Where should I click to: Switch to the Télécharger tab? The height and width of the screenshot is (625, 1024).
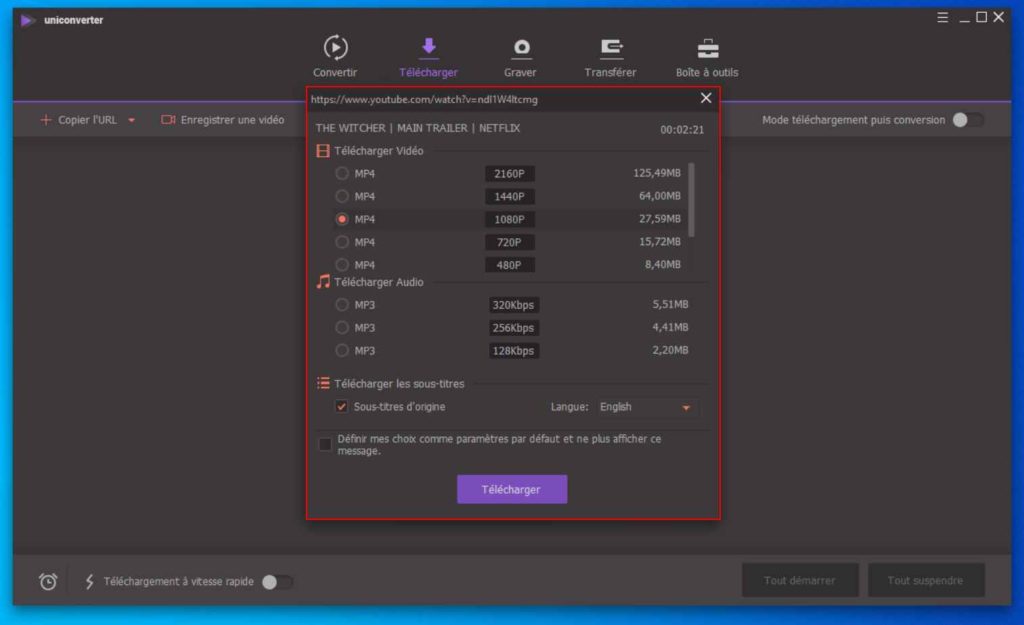click(x=428, y=57)
